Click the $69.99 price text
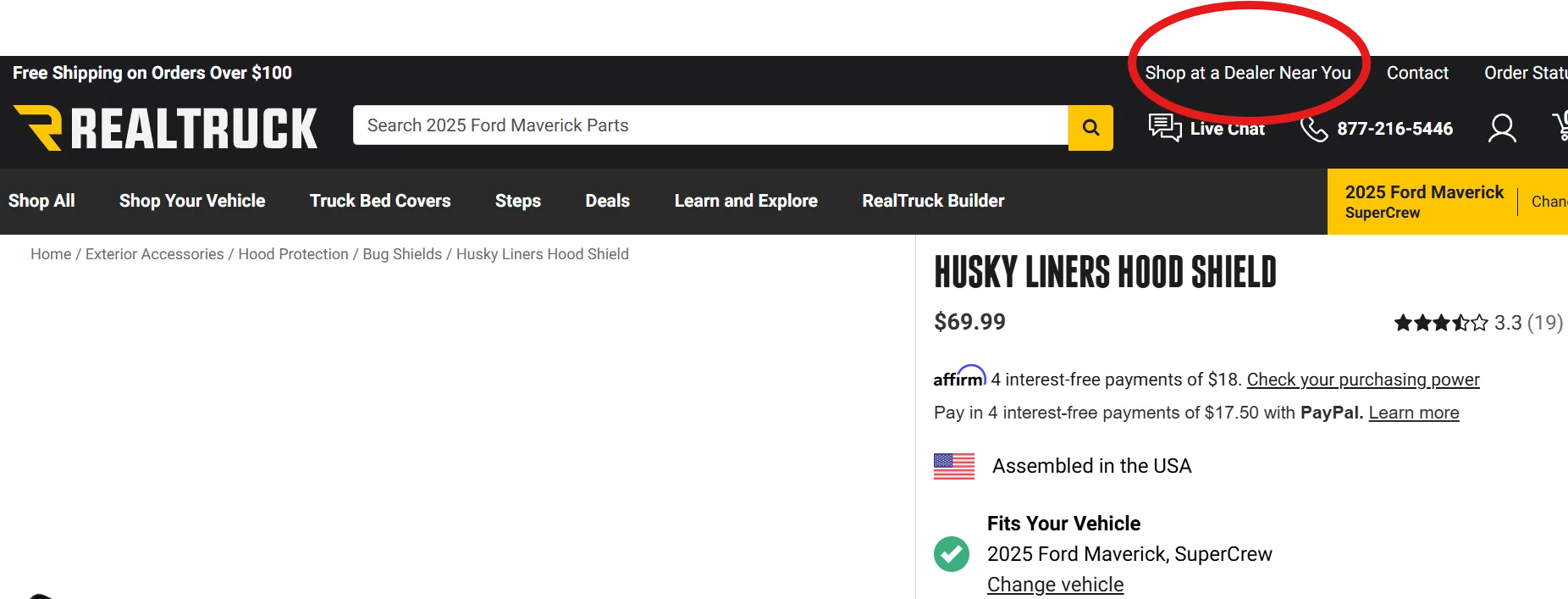1568x599 pixels. (x=969, y=322)
